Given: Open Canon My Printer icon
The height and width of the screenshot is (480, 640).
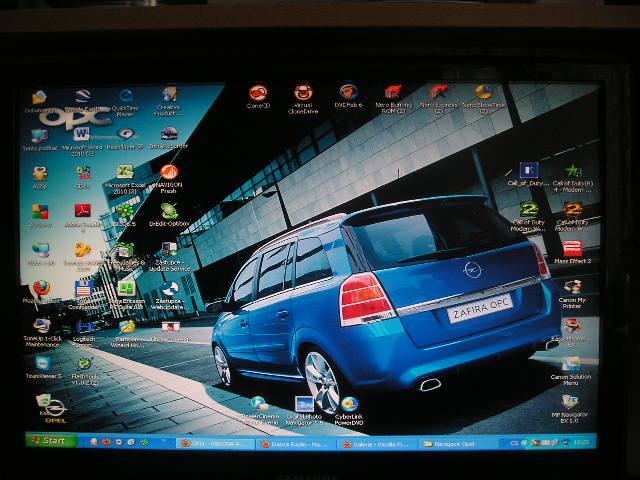Looking at the screenshot, I should click(570, 288).
